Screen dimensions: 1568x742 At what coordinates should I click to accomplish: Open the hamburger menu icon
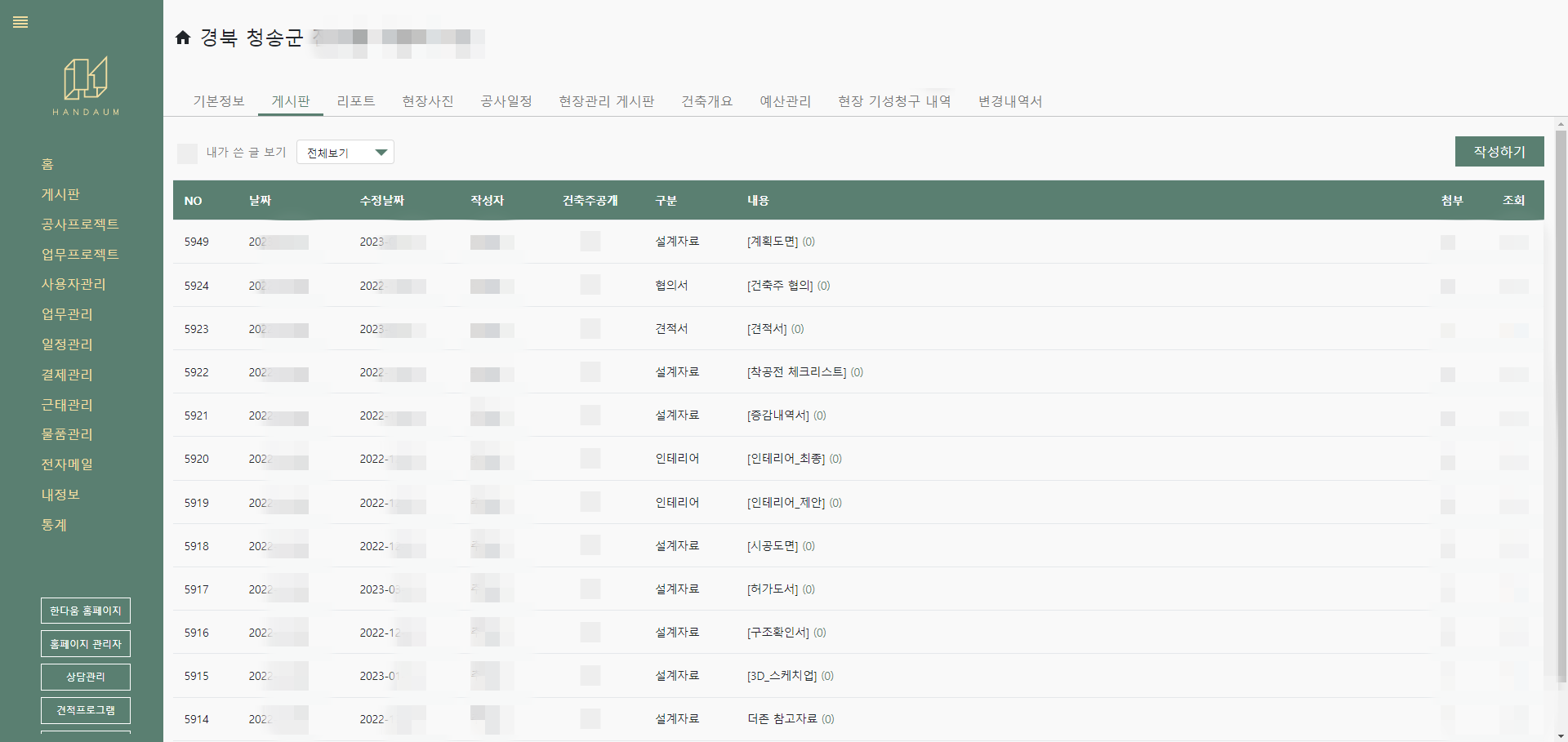click(x=20, y=22)
